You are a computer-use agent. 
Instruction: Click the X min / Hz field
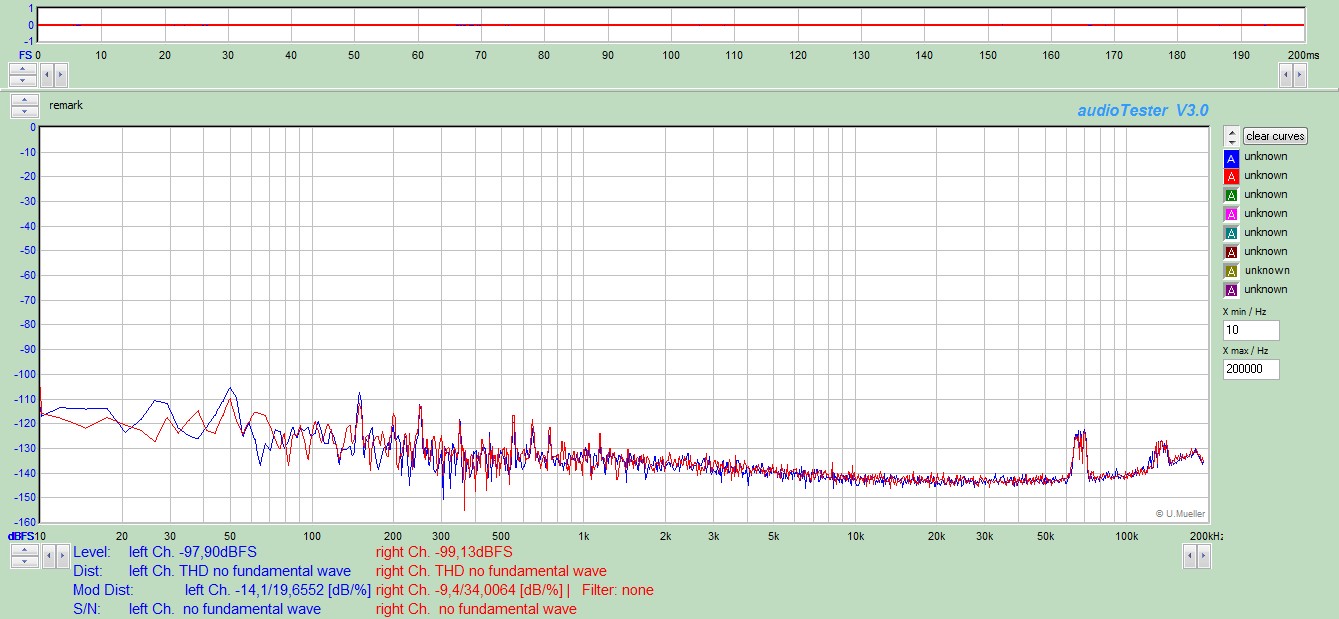1250,331
